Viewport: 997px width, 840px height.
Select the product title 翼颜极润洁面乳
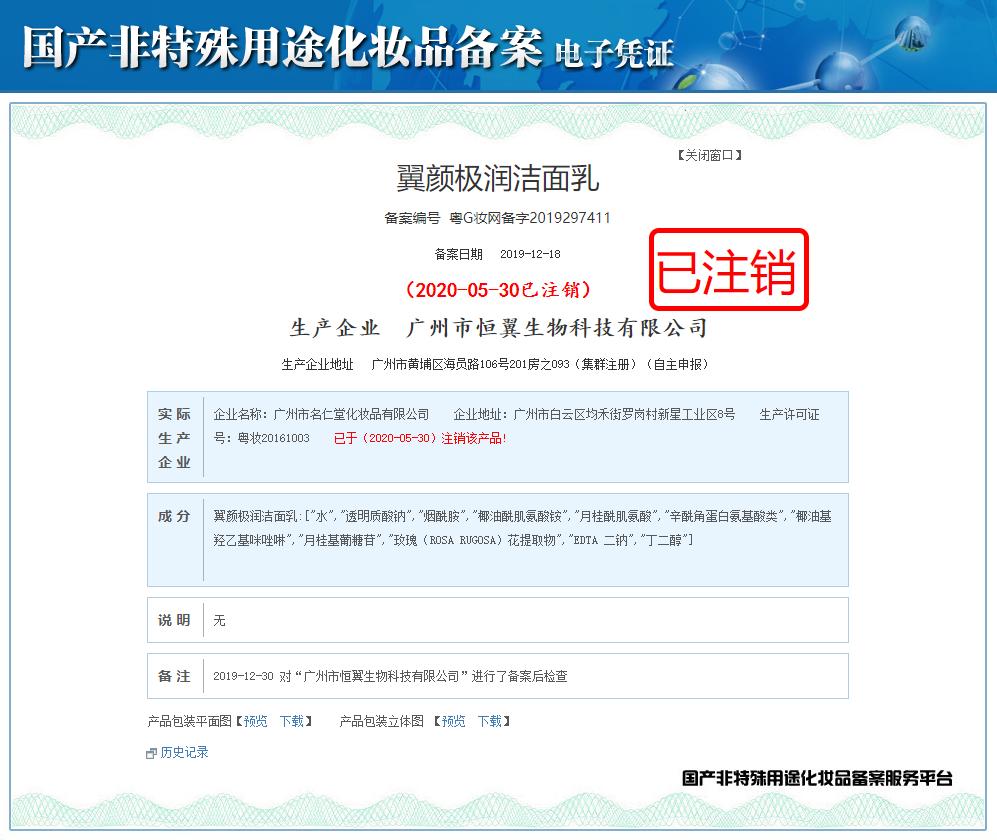click(x=497, y=182)
